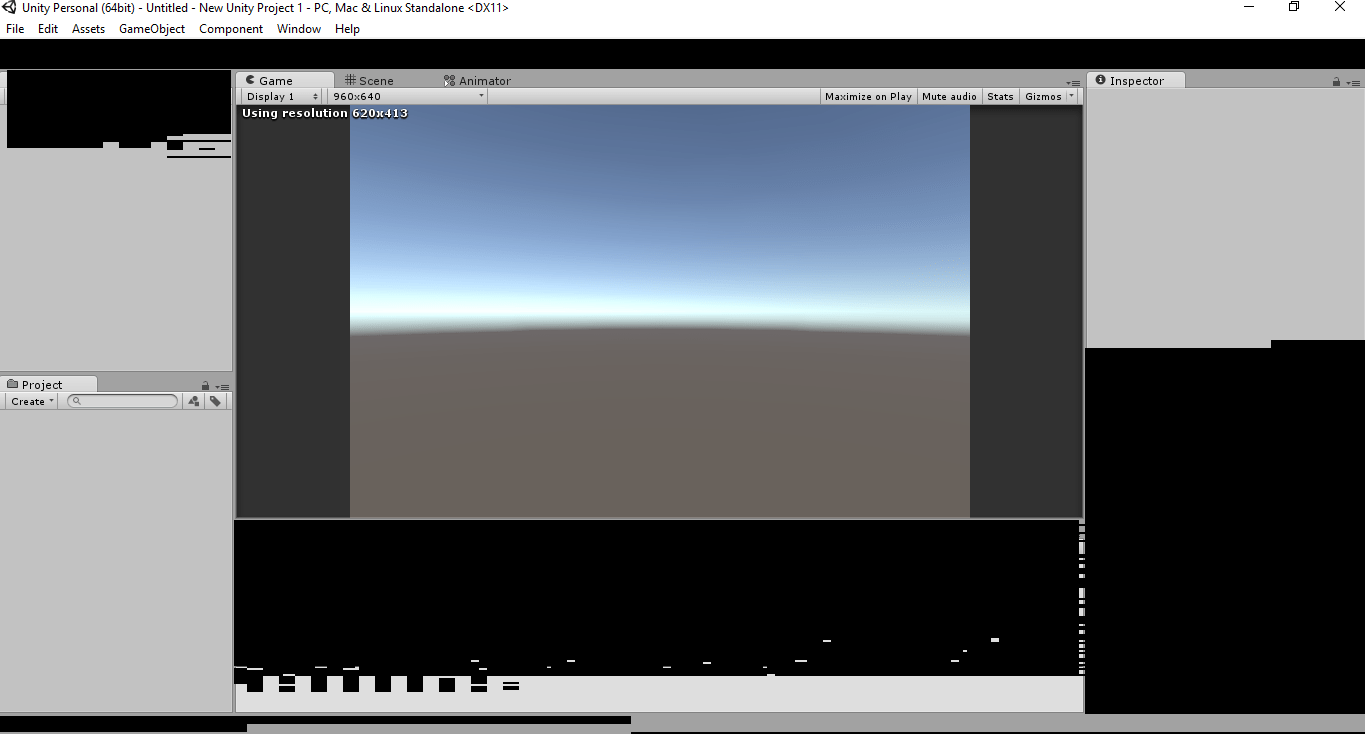This screenshot has width=1365, height=734.
Task: Open the Gizmos options
Action: click(1045, 96)
